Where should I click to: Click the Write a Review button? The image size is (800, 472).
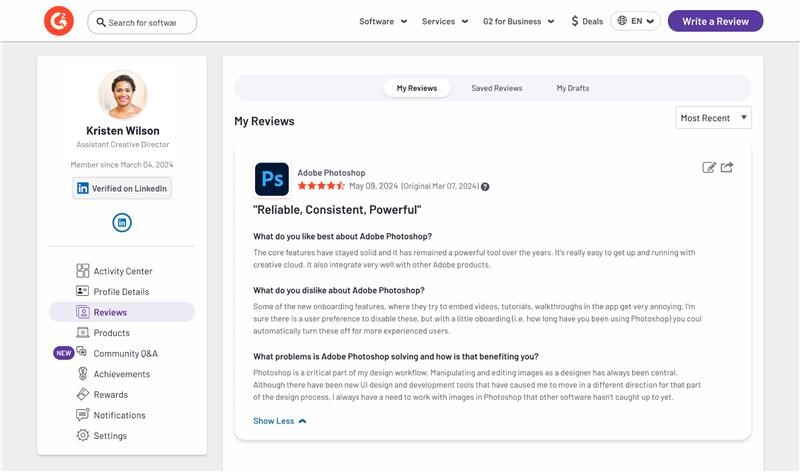pyautogui.click(x=715, y=21)
